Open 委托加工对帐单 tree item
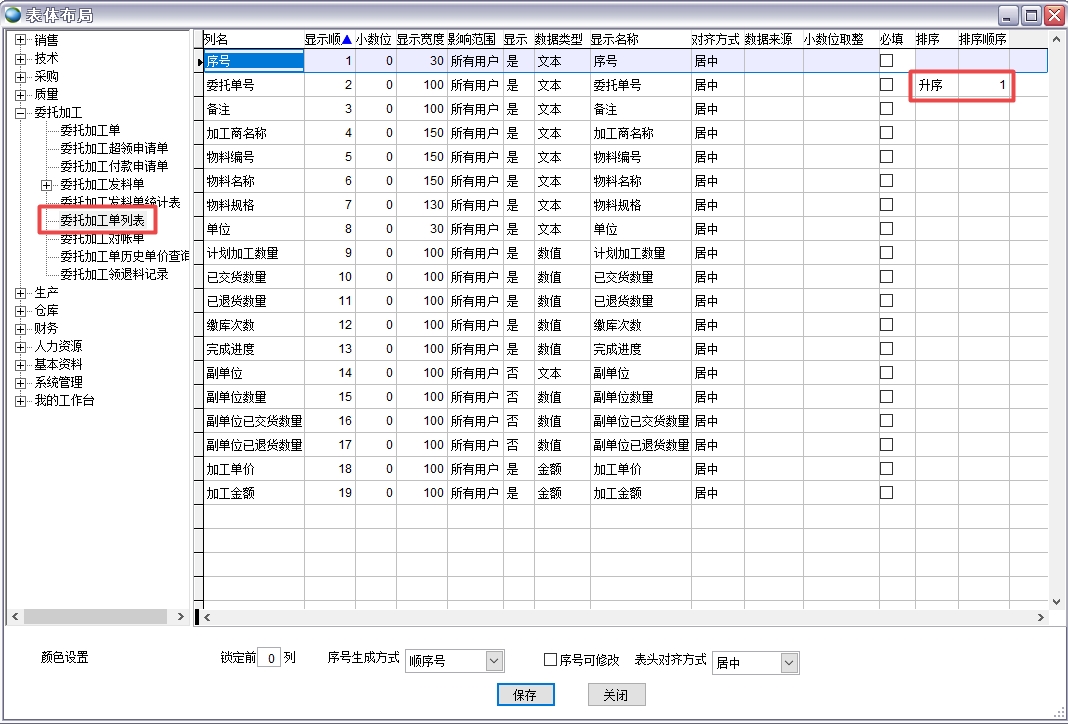The height and width of the screenshot is (724, 1068). tap(101, 238)
